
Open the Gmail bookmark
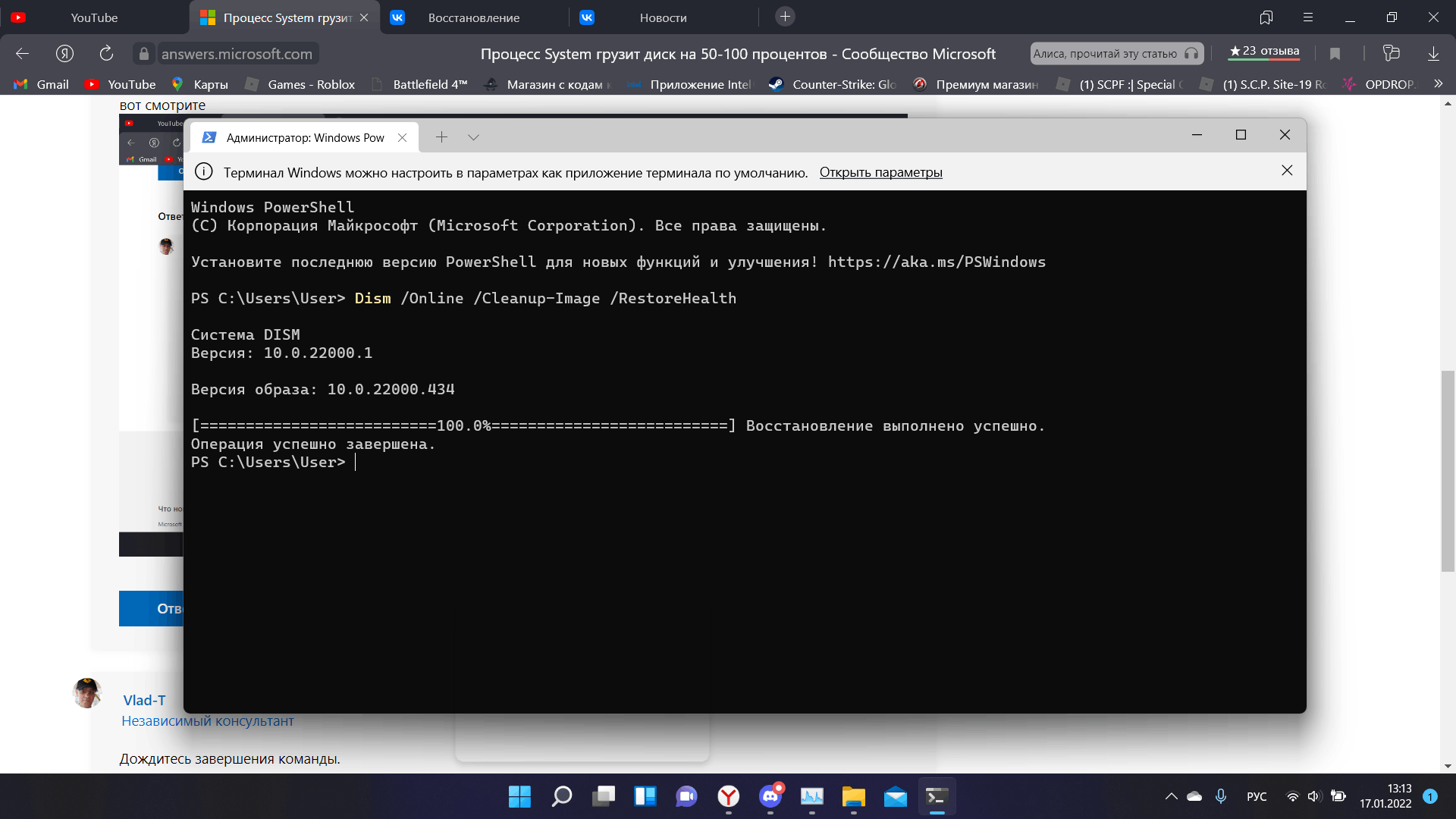coord(42,84)
